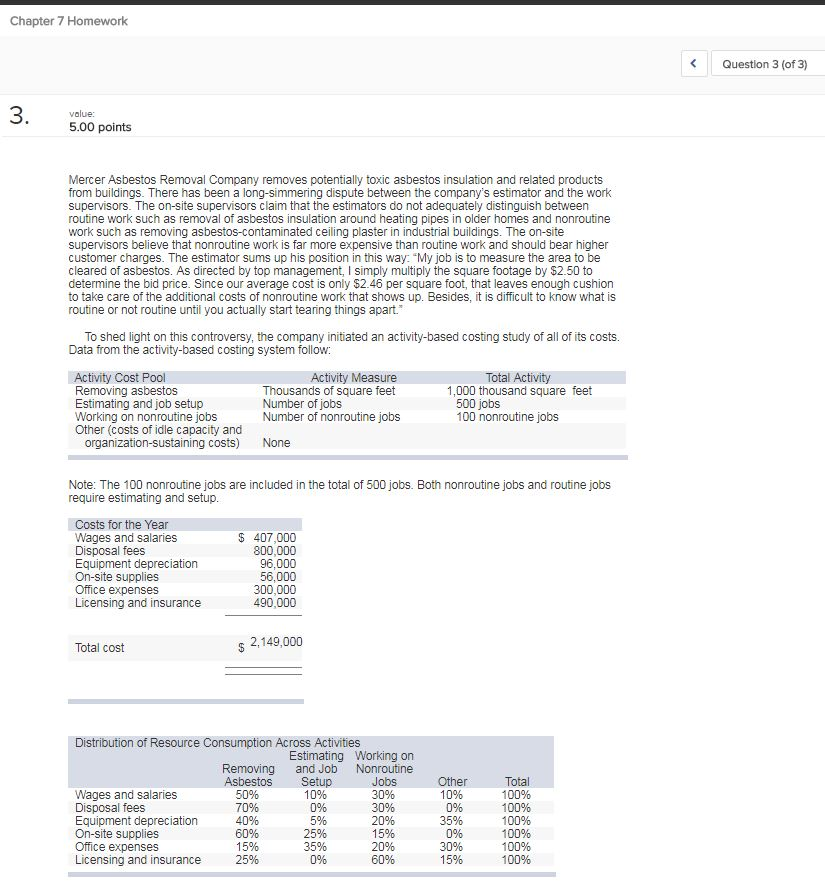
Task: Click the 35% Setup value for Office expenses
Action: [x=315, y=847]
